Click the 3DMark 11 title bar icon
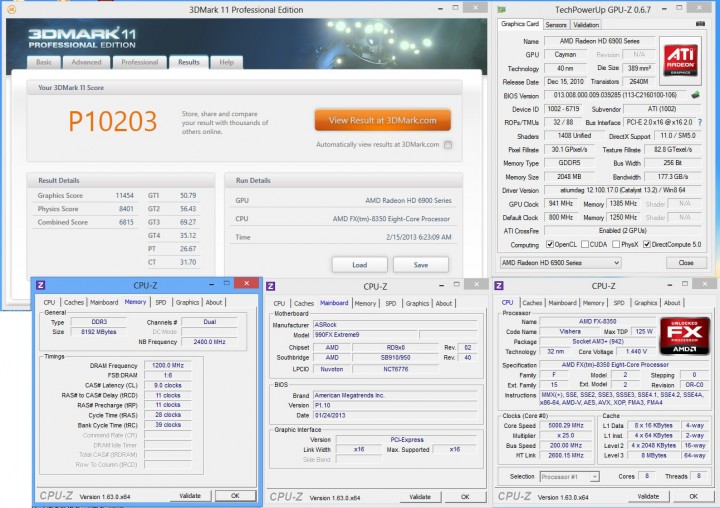Screen dimensions: 720x508 point(11,9)
